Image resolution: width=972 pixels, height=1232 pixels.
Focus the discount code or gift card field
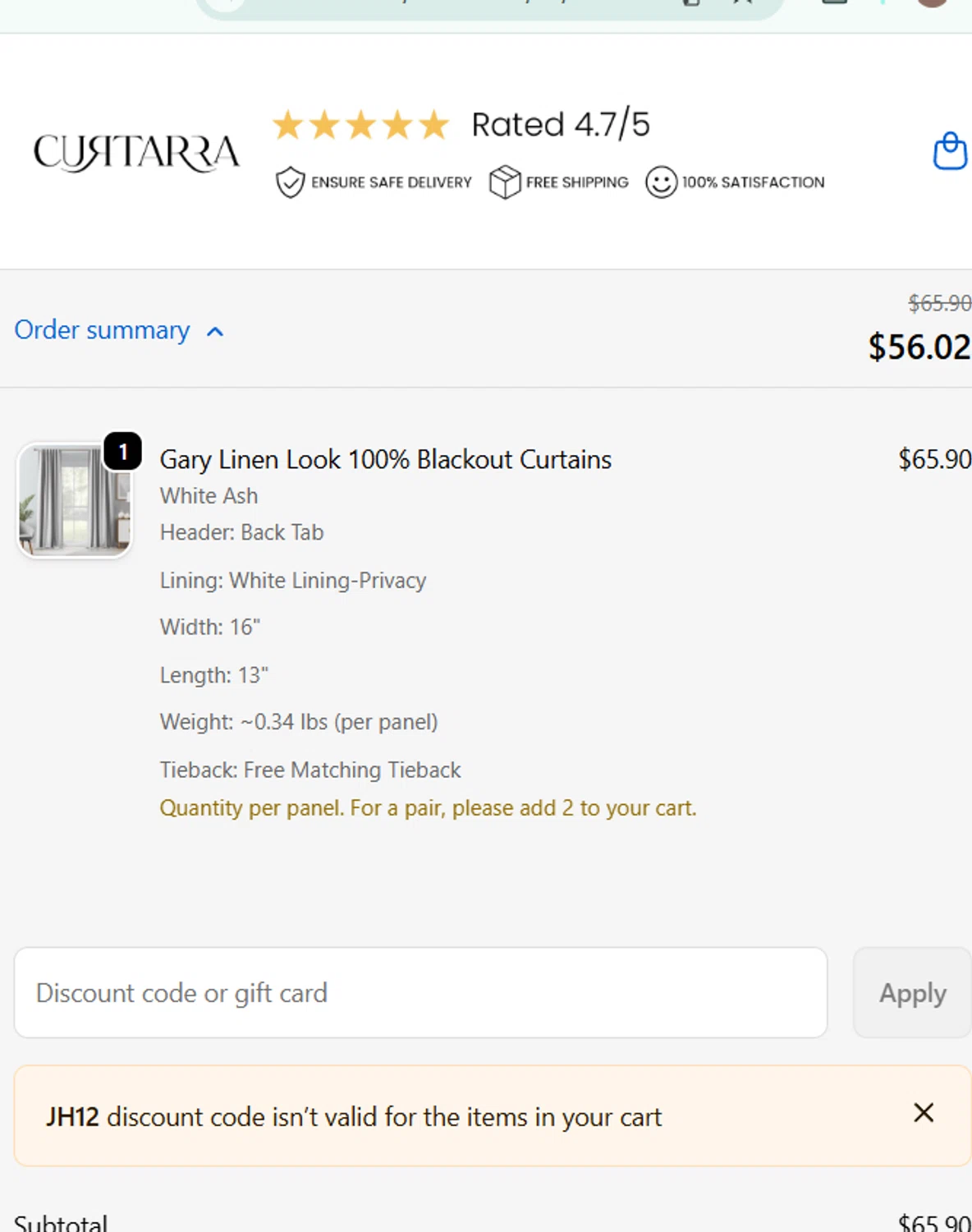click(420, 993)
